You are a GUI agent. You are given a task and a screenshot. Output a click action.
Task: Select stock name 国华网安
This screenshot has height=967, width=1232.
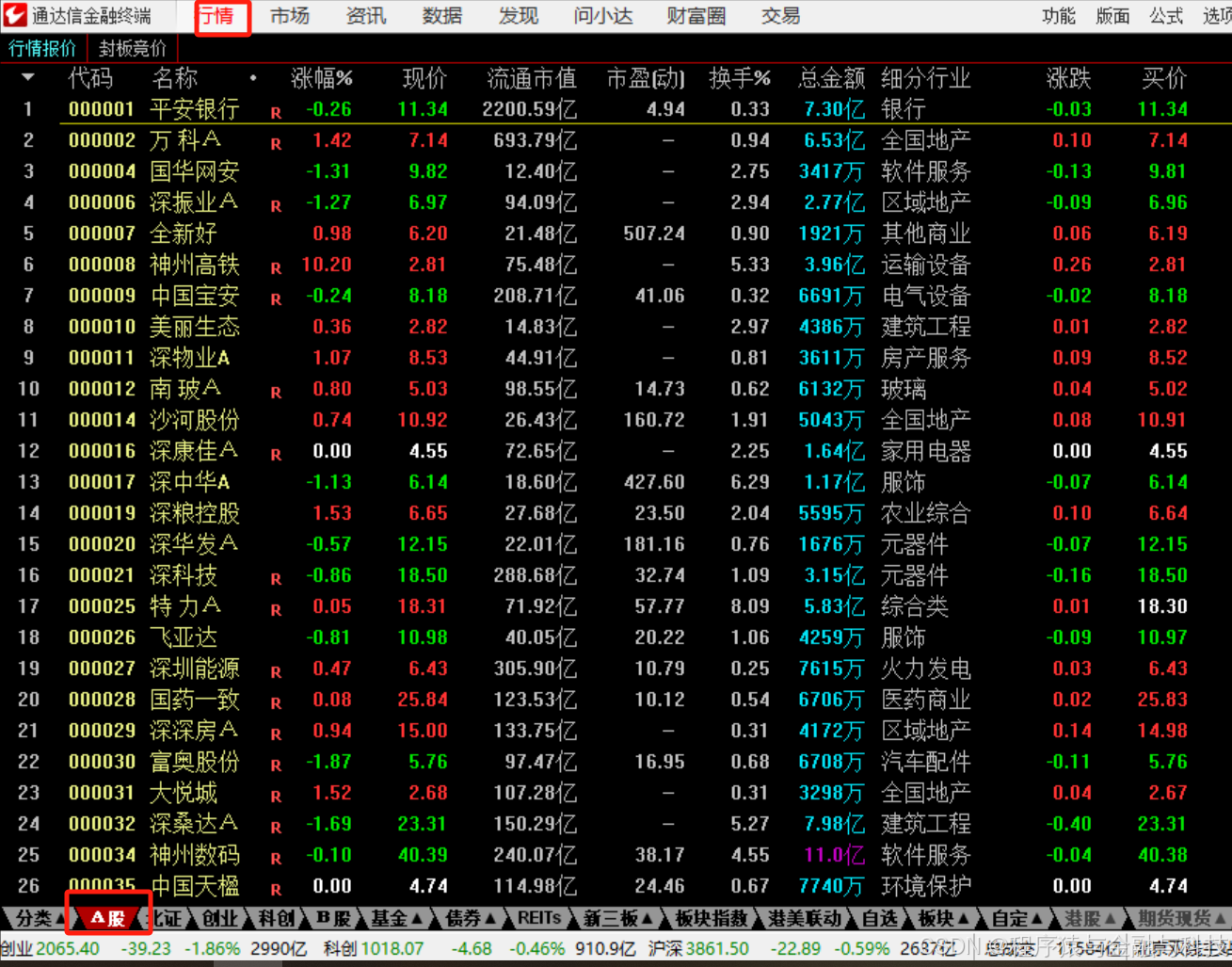coord(195,171)
